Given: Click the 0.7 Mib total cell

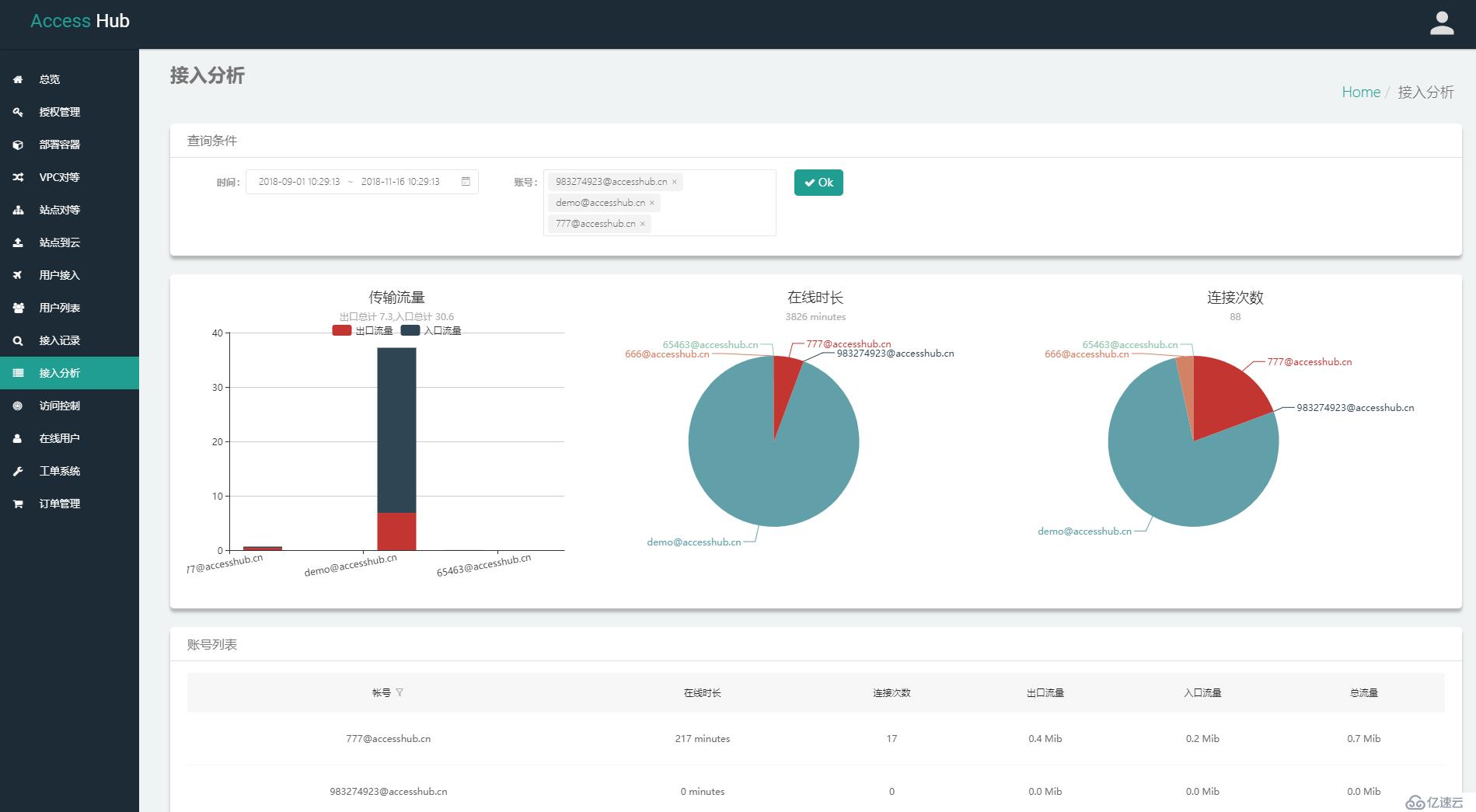Looking at the screenshot, I should (x=1364, y=739).
